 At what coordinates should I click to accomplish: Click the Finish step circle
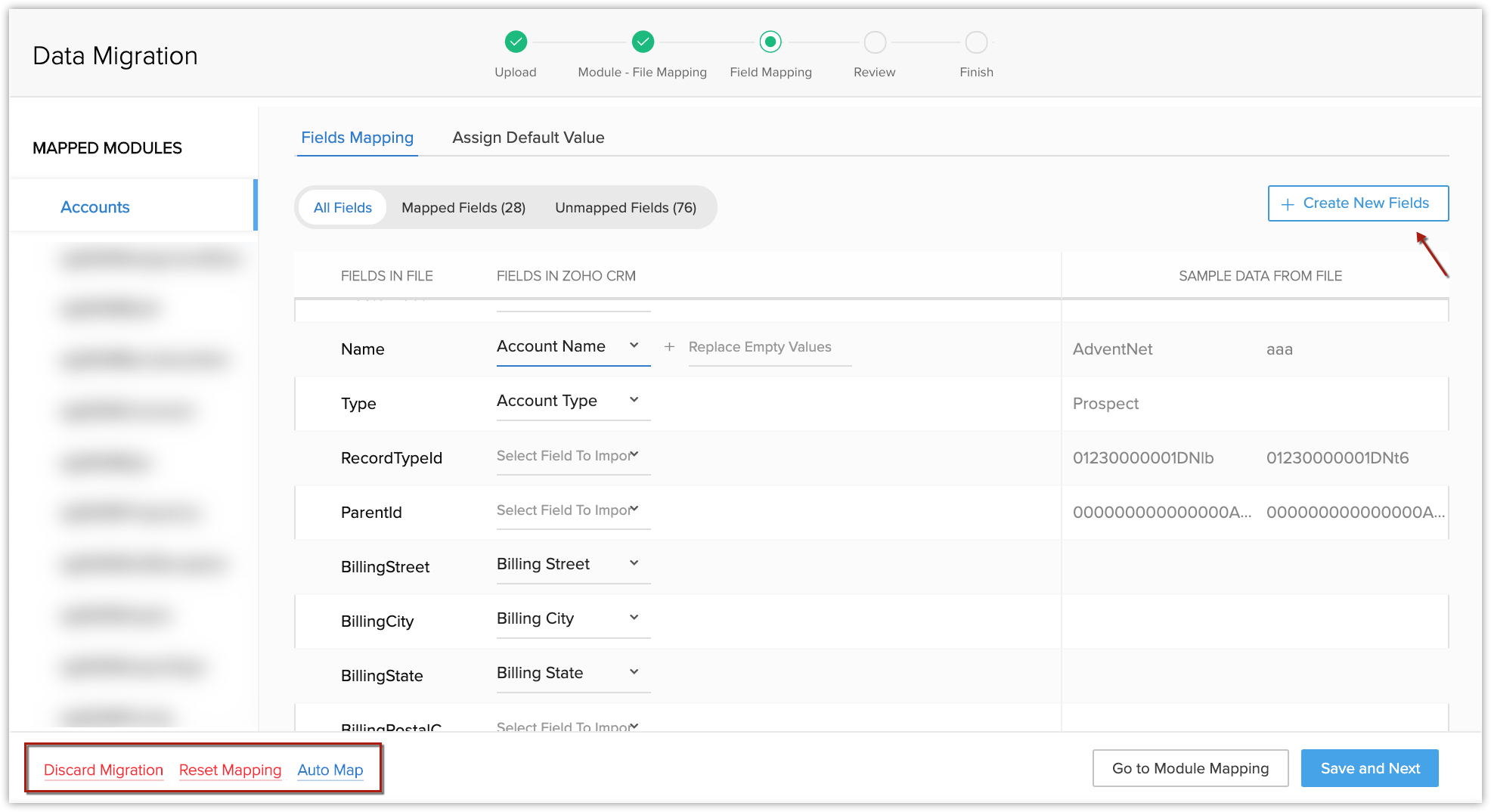tap(976, 42)
